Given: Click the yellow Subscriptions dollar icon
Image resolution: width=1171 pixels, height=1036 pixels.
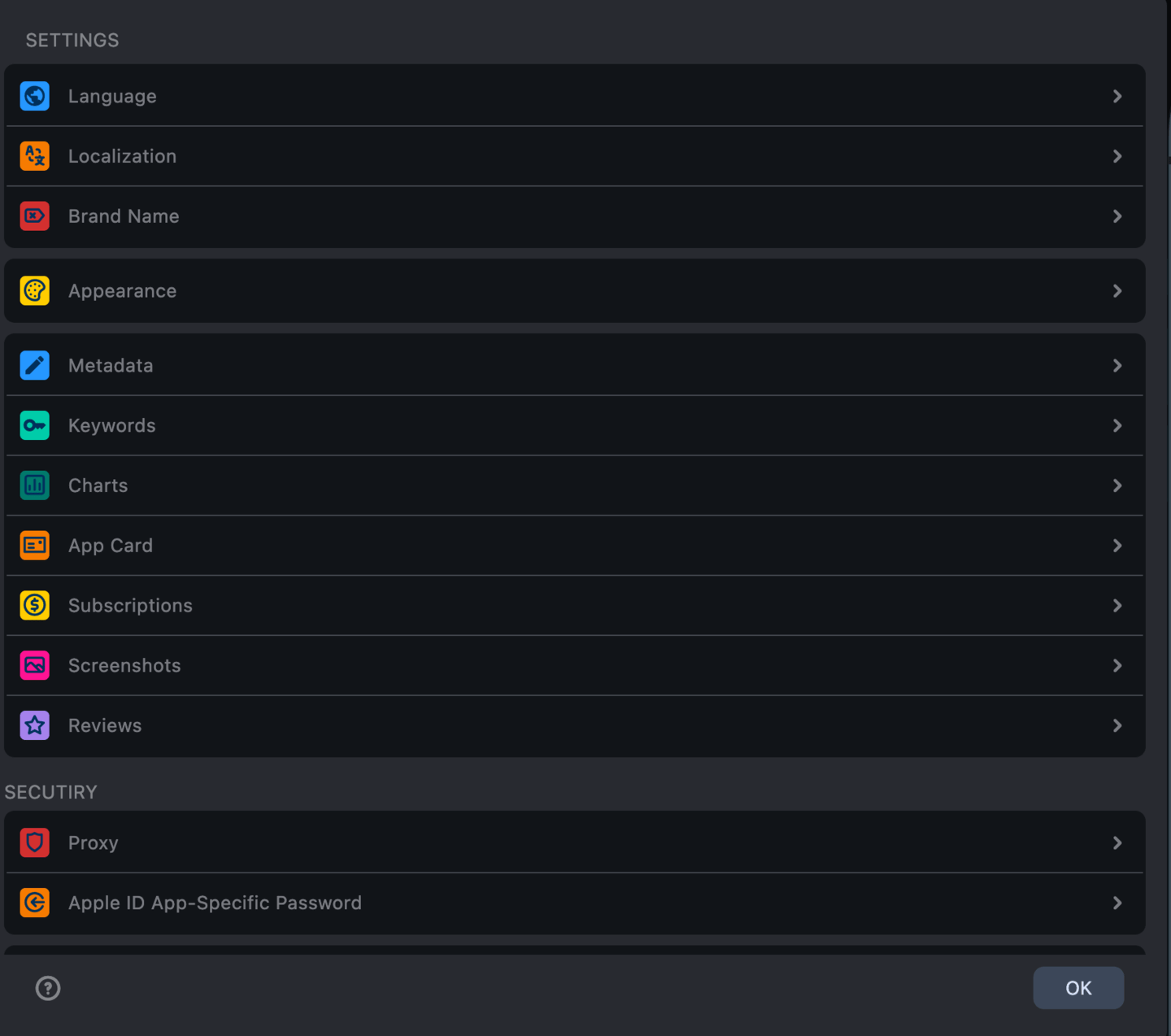Looking at the screenshot, I should (35, 606).
